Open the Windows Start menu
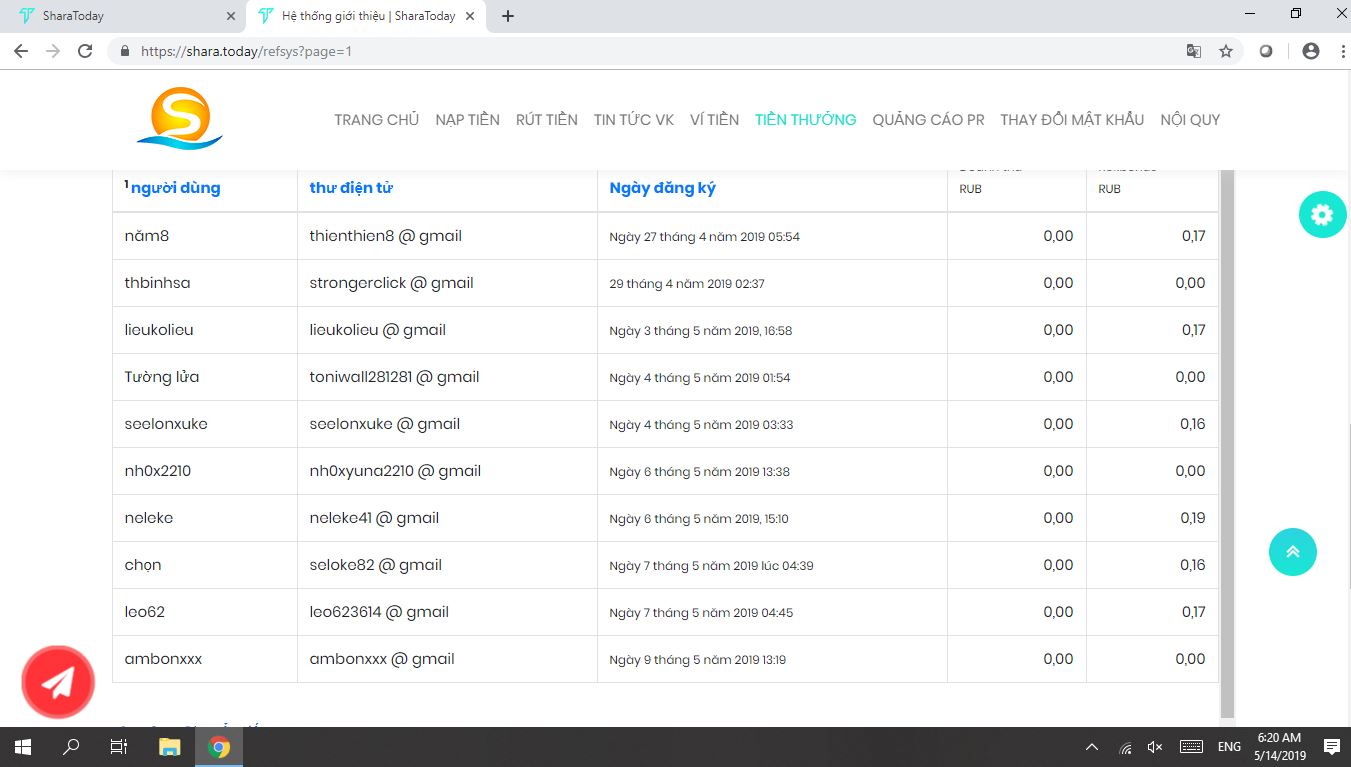 click(22, 747)
